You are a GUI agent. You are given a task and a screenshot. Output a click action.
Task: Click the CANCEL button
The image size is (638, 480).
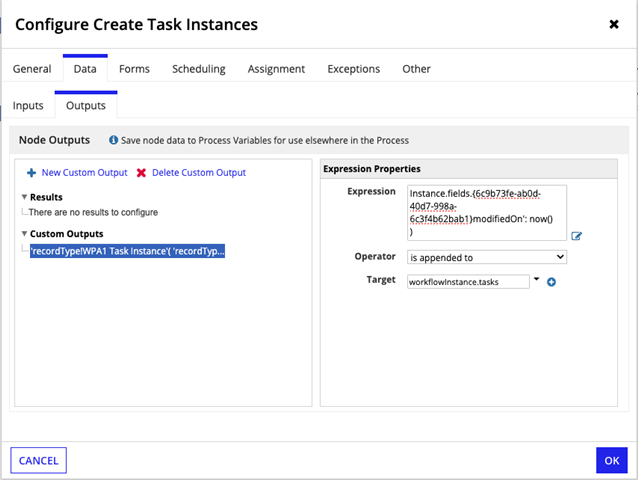click(x=39, y=460)
